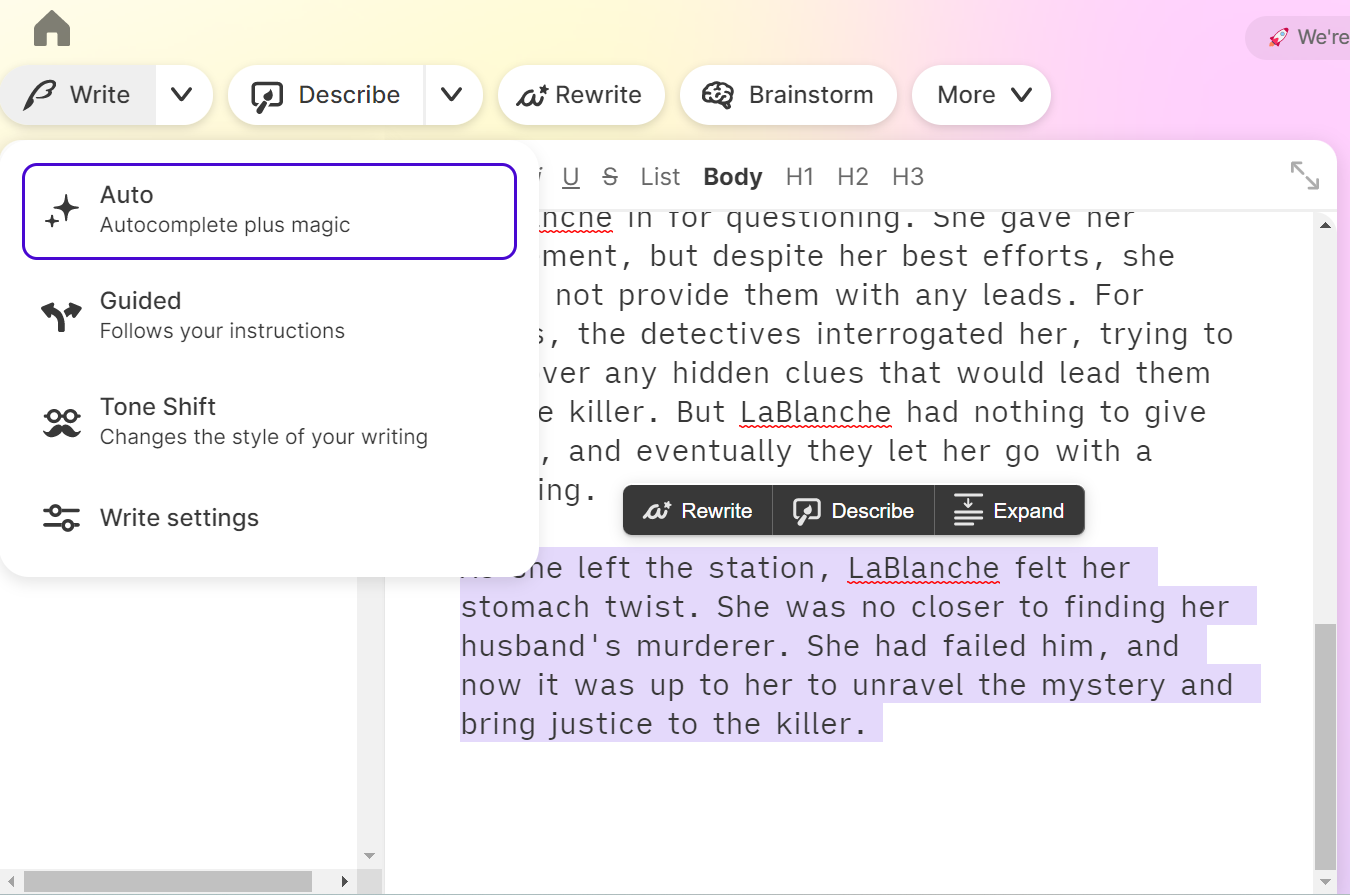Click Rewrite in the floating selection toolbar

[x=698, y=511]
